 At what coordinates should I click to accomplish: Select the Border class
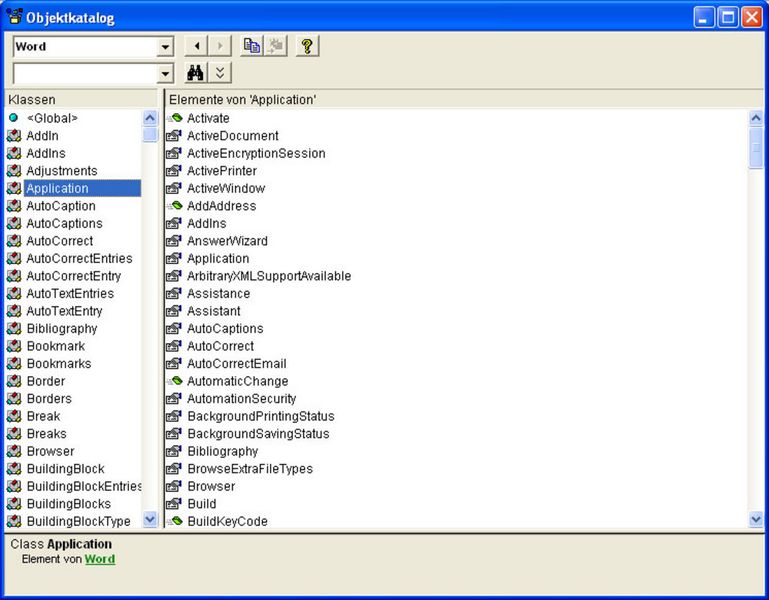tap(46, 381)
